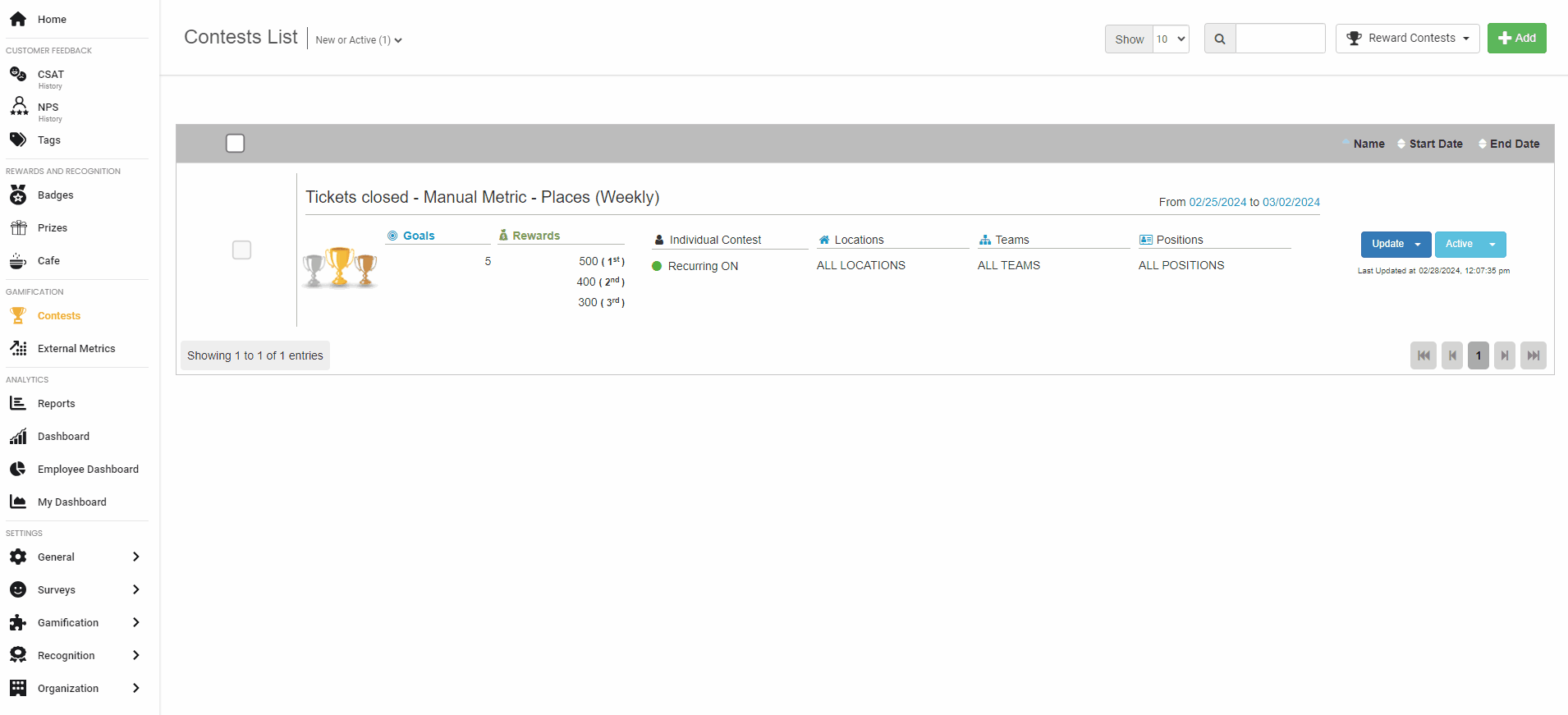
Task: Expand the Recognition settings chevron
Action: point(136,655)
